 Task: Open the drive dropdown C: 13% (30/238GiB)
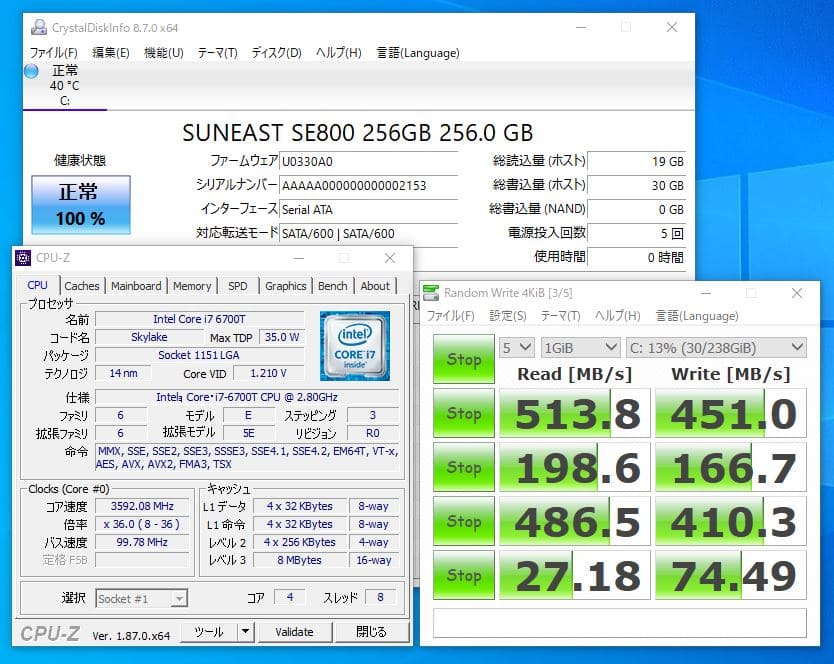point(716,348)
